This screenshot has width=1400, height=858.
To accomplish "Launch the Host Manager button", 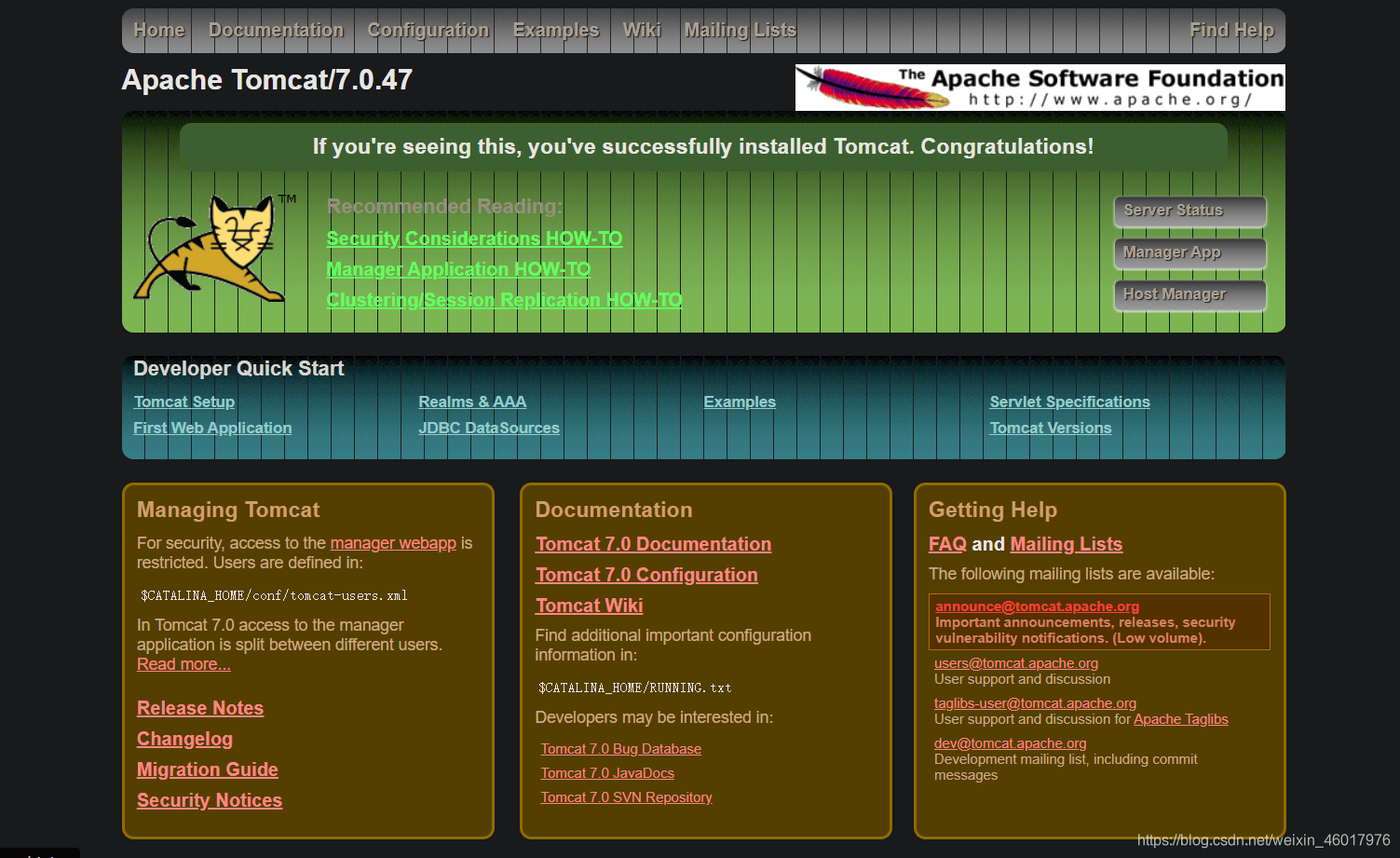I will [x=1190, y=295].
